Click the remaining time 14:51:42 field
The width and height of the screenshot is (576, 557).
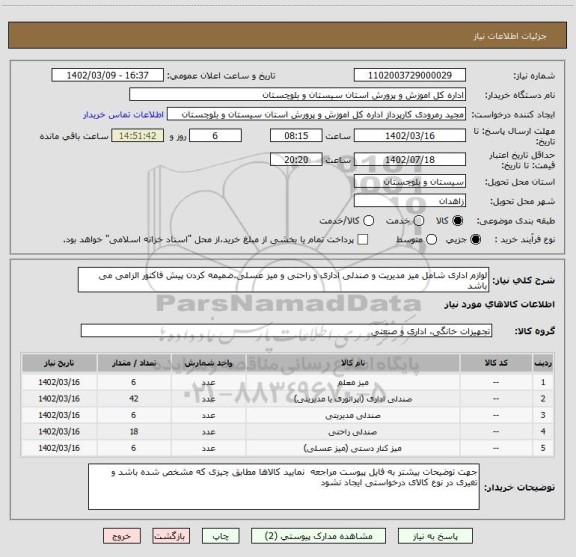tap(138, 136)
